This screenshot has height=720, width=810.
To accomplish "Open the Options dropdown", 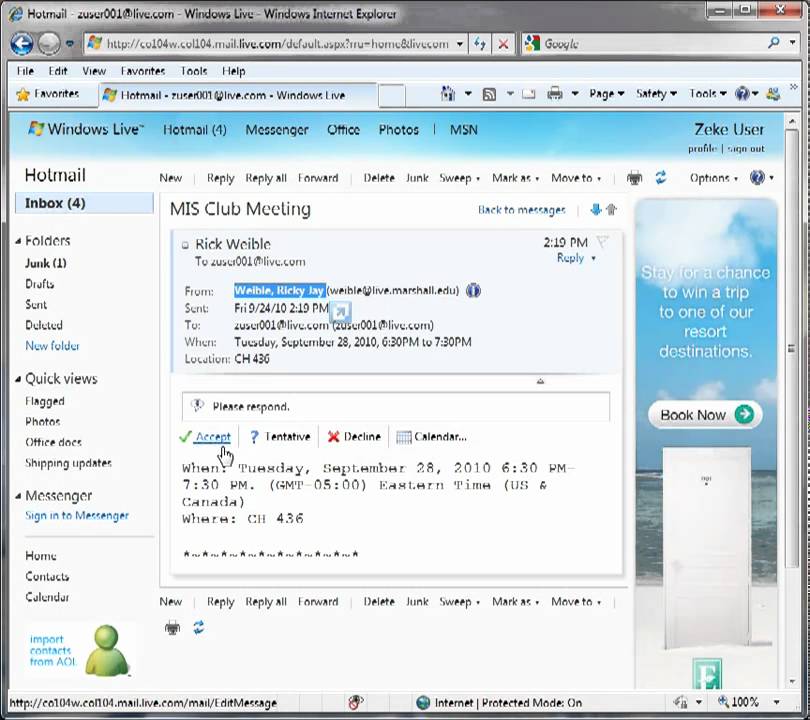I will (x=713, y=178).
